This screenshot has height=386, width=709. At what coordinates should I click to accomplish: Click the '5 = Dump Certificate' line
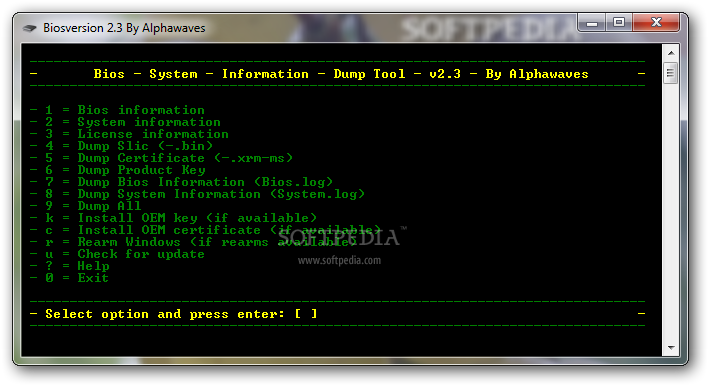161,158
